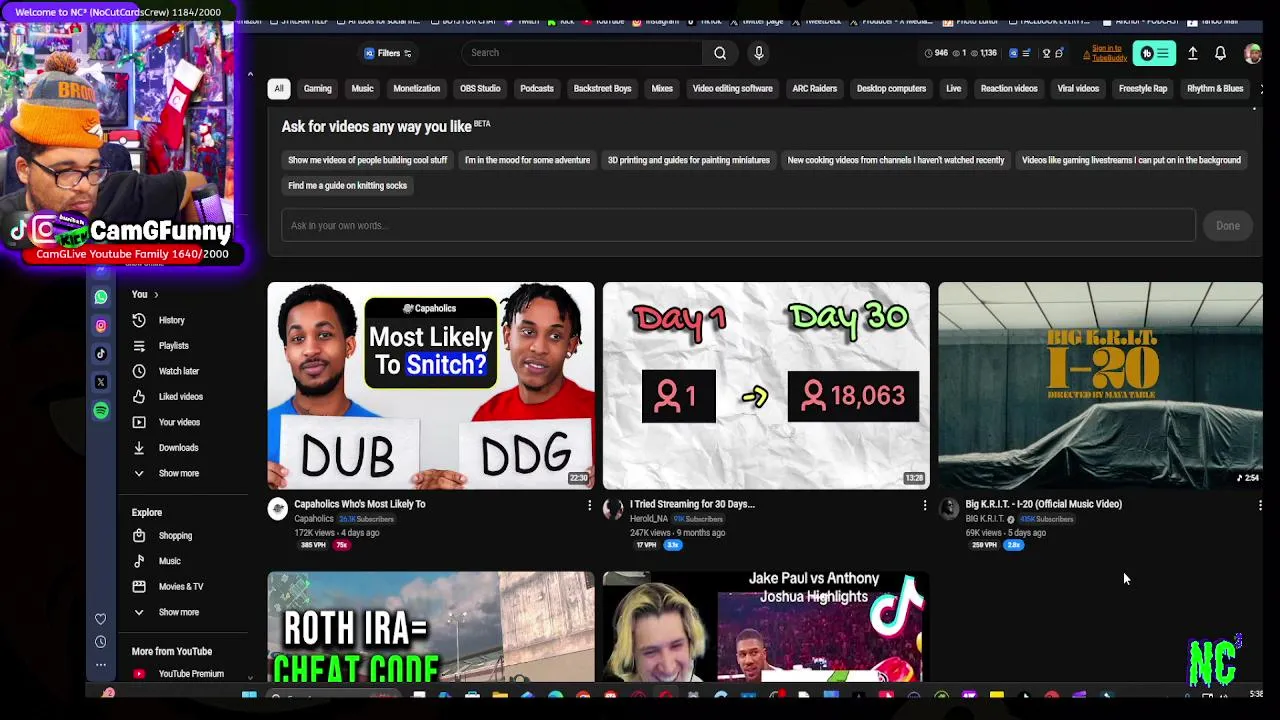Activate voice search microphone icon
Image resolution: width=1280 pixels, height=720 pixels.
[759, 53]
